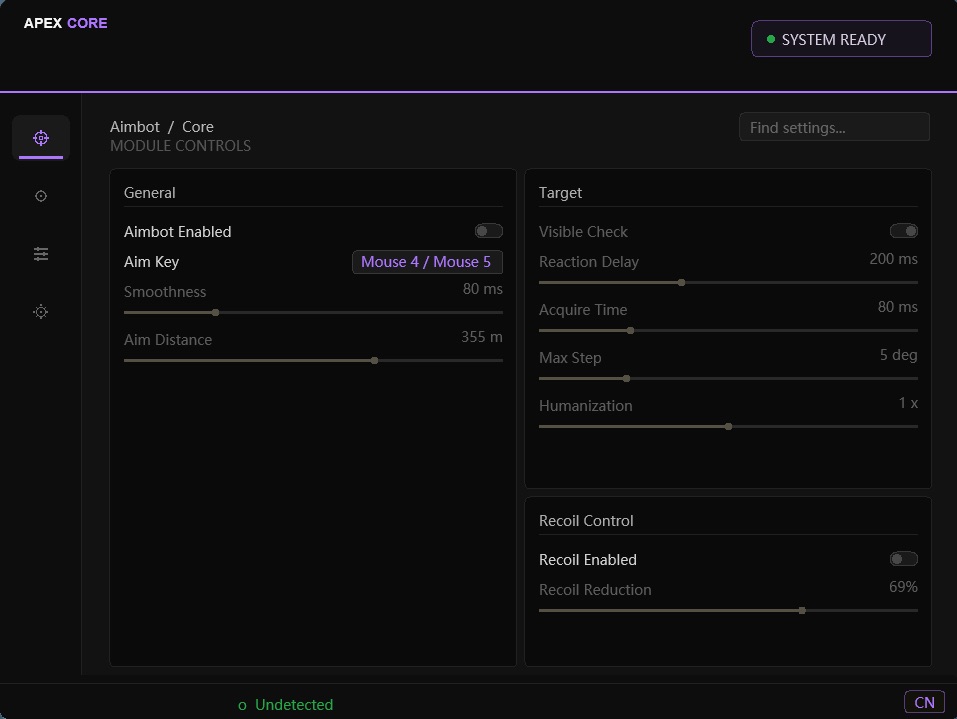
Task: Open the circle-with-dot sidebar icon
Action: coord(41,196)
